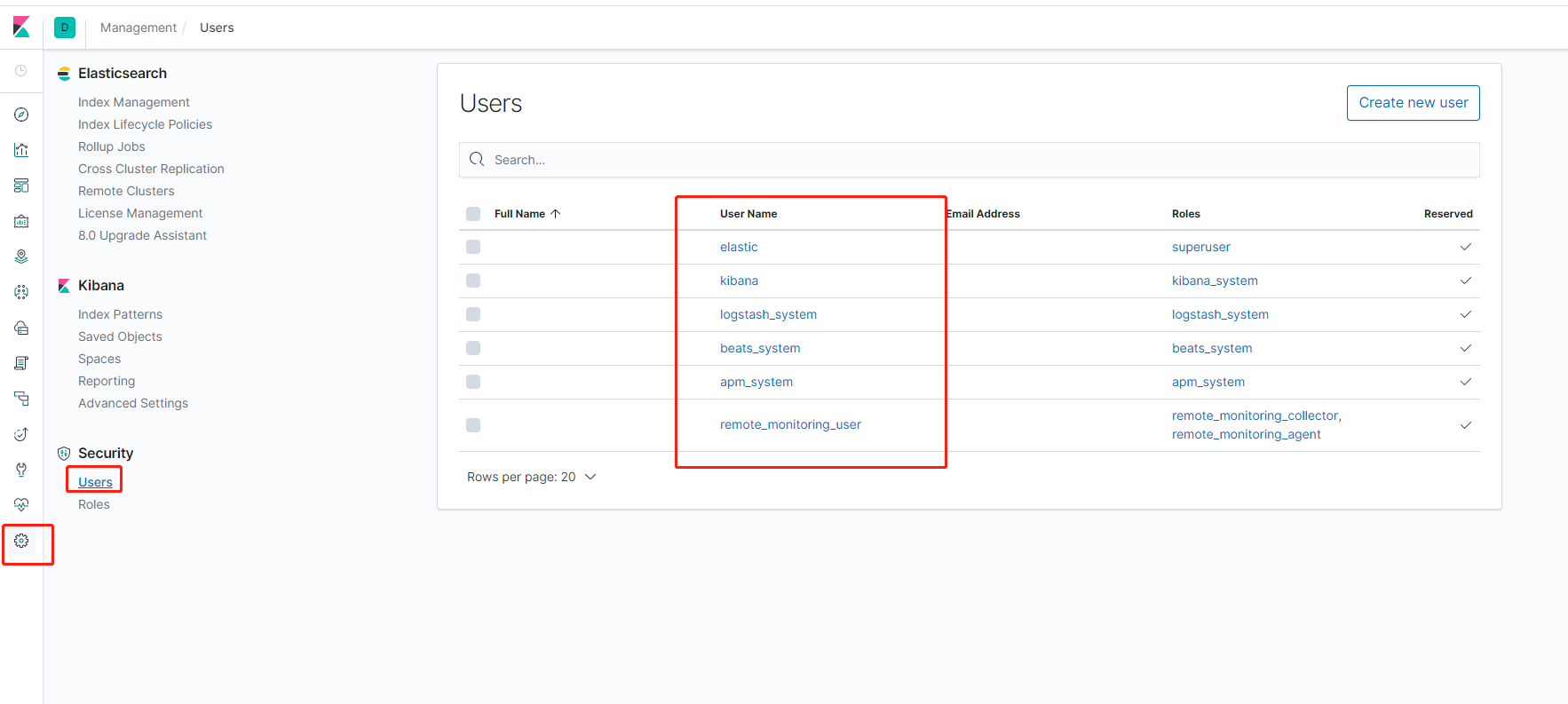Open the recently viewed clock icon
Image resolution: width=1568 pixels, height=704 pixels.
tap(21, 70)
